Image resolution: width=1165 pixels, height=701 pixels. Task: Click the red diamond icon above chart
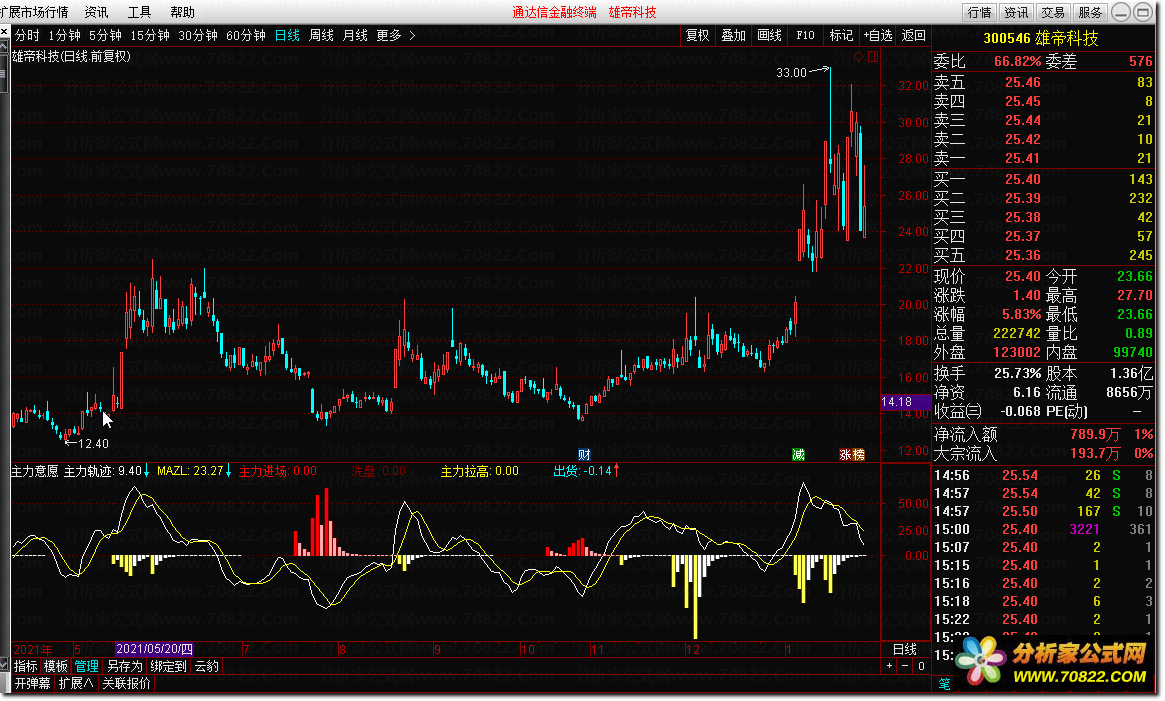(x=858, y=56)
